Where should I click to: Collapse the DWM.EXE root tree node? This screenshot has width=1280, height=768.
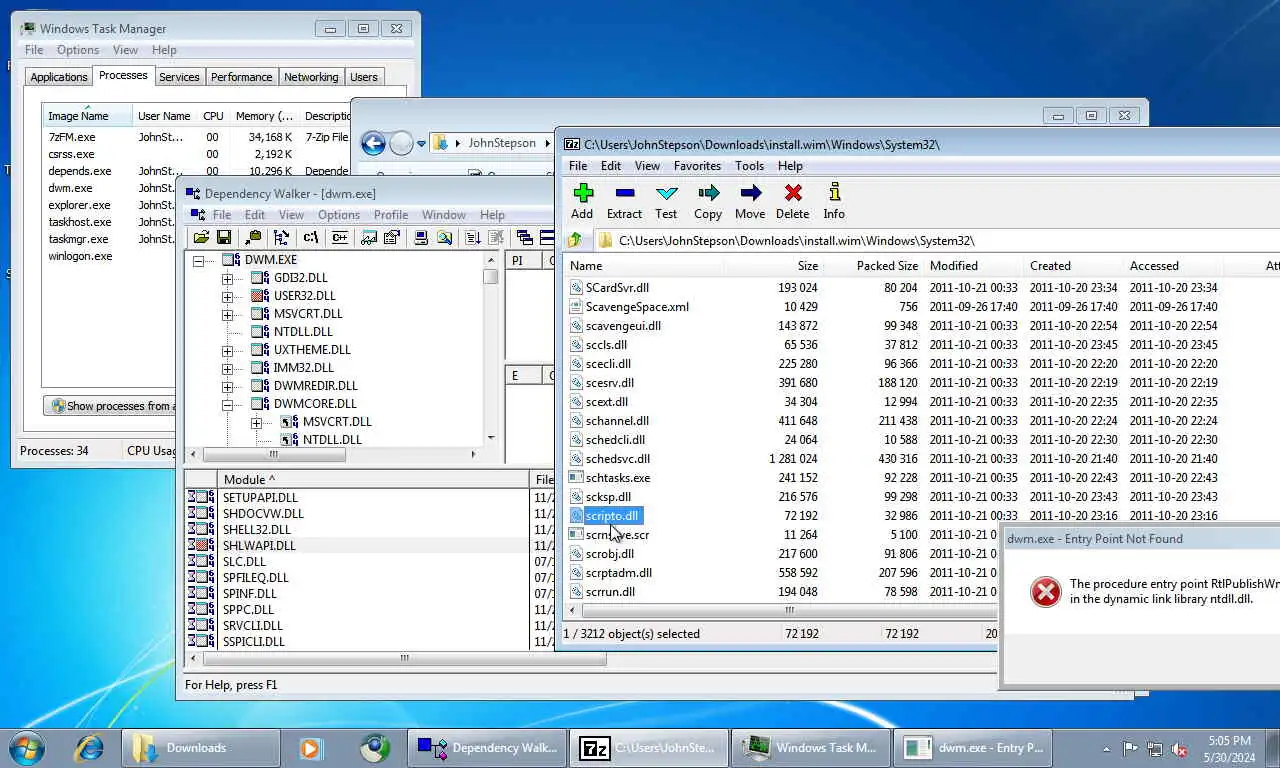click(198, 260)
